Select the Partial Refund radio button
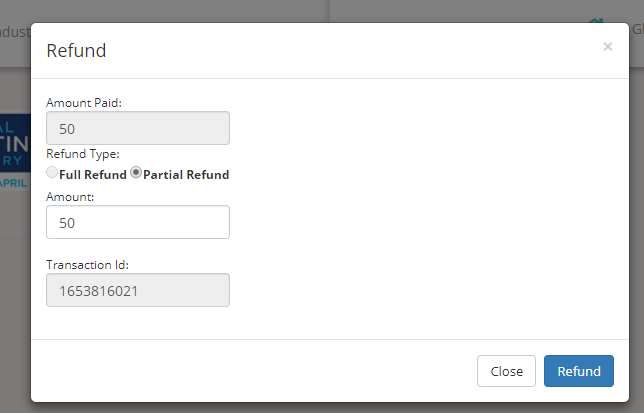 click(136, 172)
